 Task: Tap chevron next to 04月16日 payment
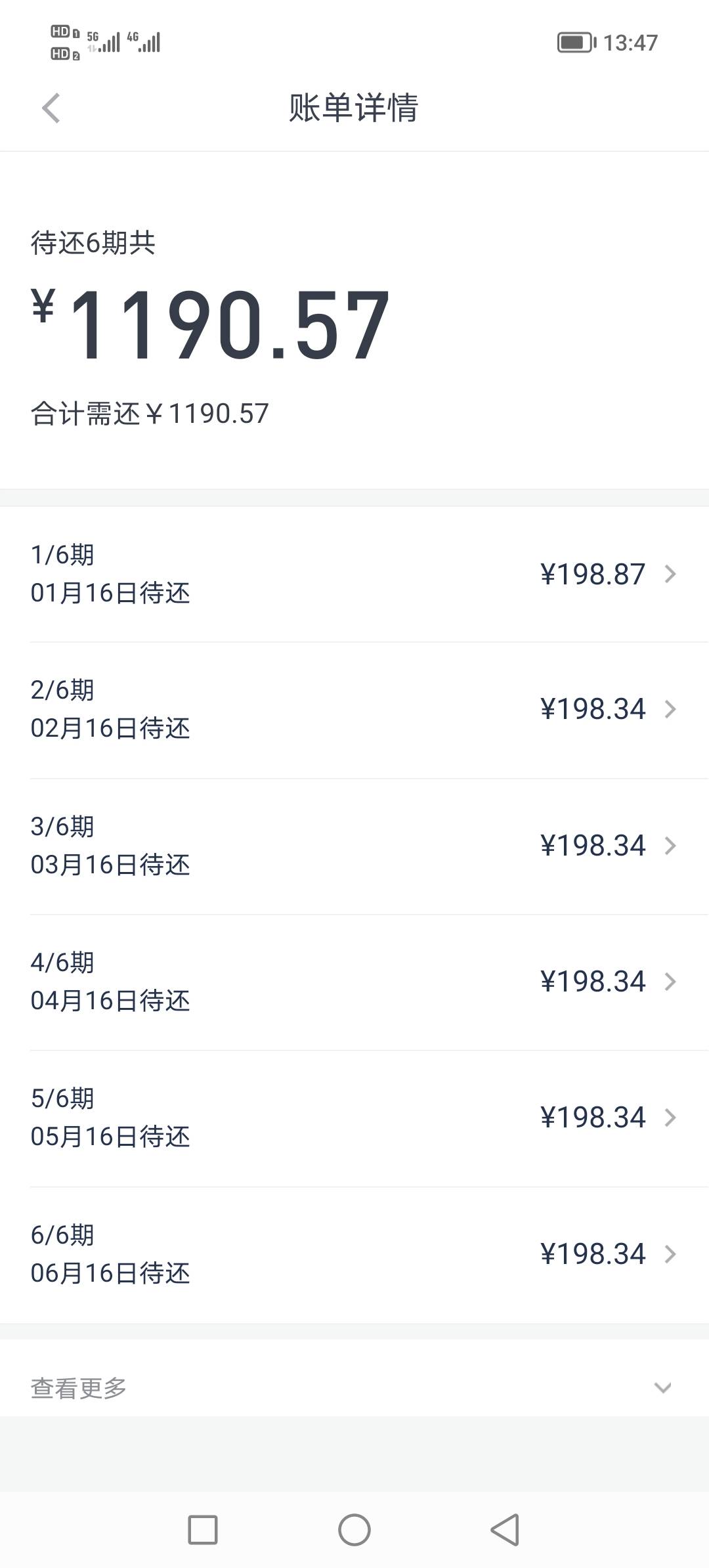(x=670, y=982)
